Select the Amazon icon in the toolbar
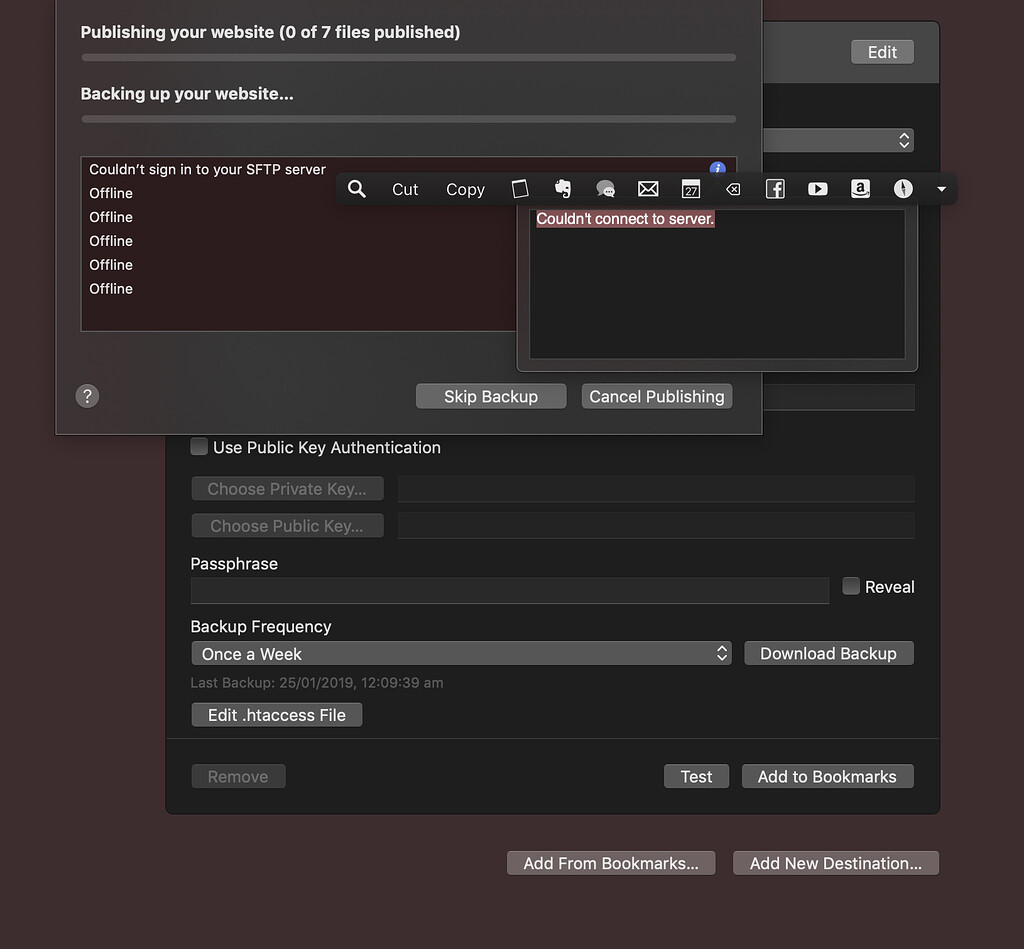The height and width of the screenshot is (949, 1024). click(x=860, y=189)
